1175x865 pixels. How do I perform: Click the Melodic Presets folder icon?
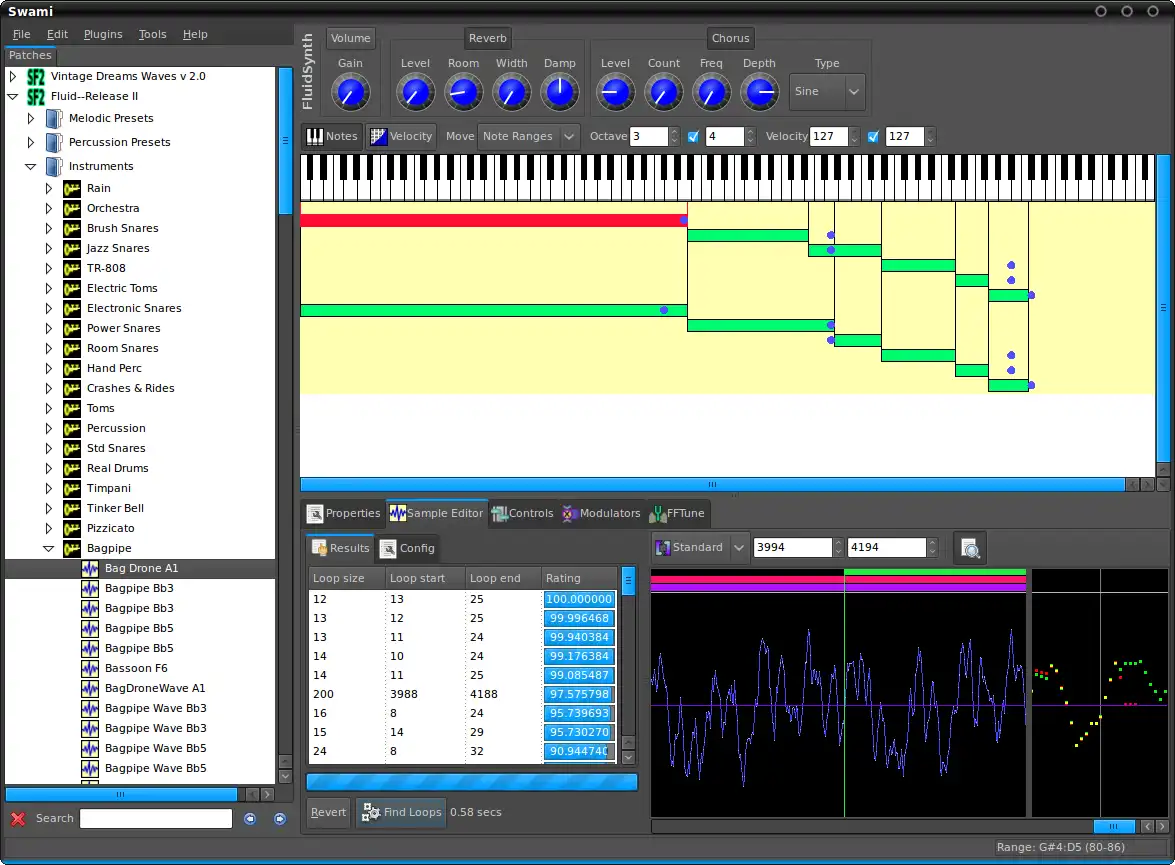click(54, 119)
